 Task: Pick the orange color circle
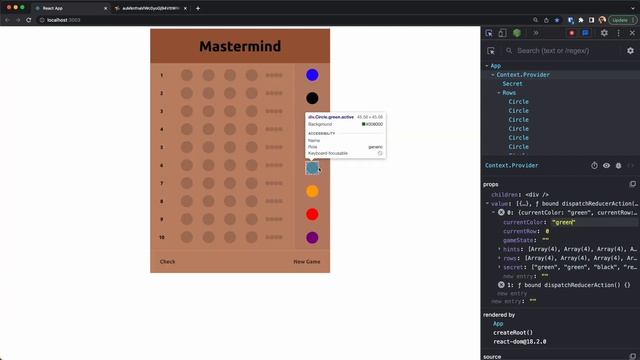tap(312, 191)
